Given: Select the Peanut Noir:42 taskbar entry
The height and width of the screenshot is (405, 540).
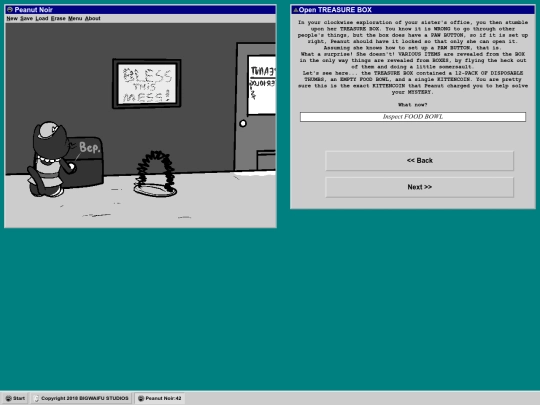Looking at the screenshot, I should (159, 398).
